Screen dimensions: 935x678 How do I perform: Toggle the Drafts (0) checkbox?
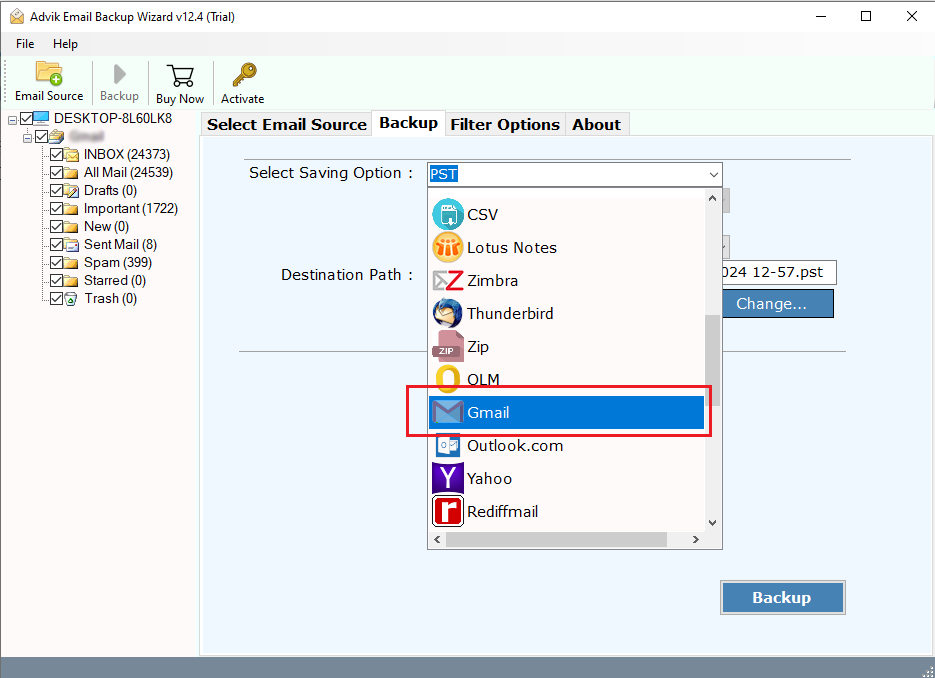click(57, 191)
